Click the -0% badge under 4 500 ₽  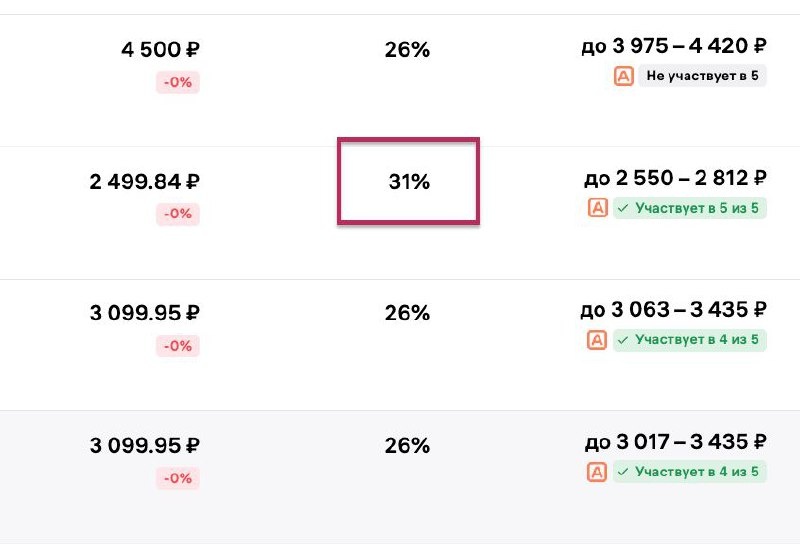177,82
